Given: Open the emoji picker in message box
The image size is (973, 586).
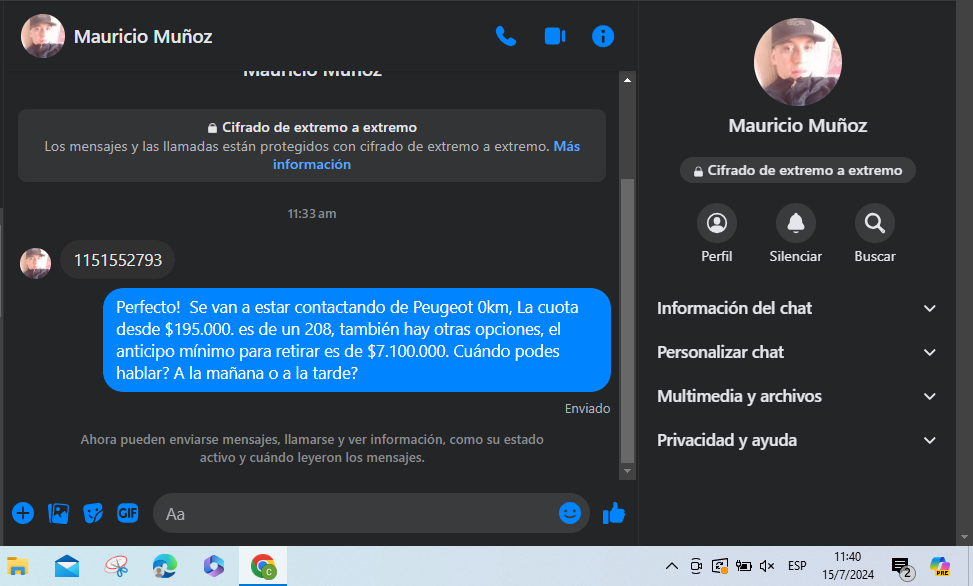Looking at the screenshot, I should coord(569,513).
